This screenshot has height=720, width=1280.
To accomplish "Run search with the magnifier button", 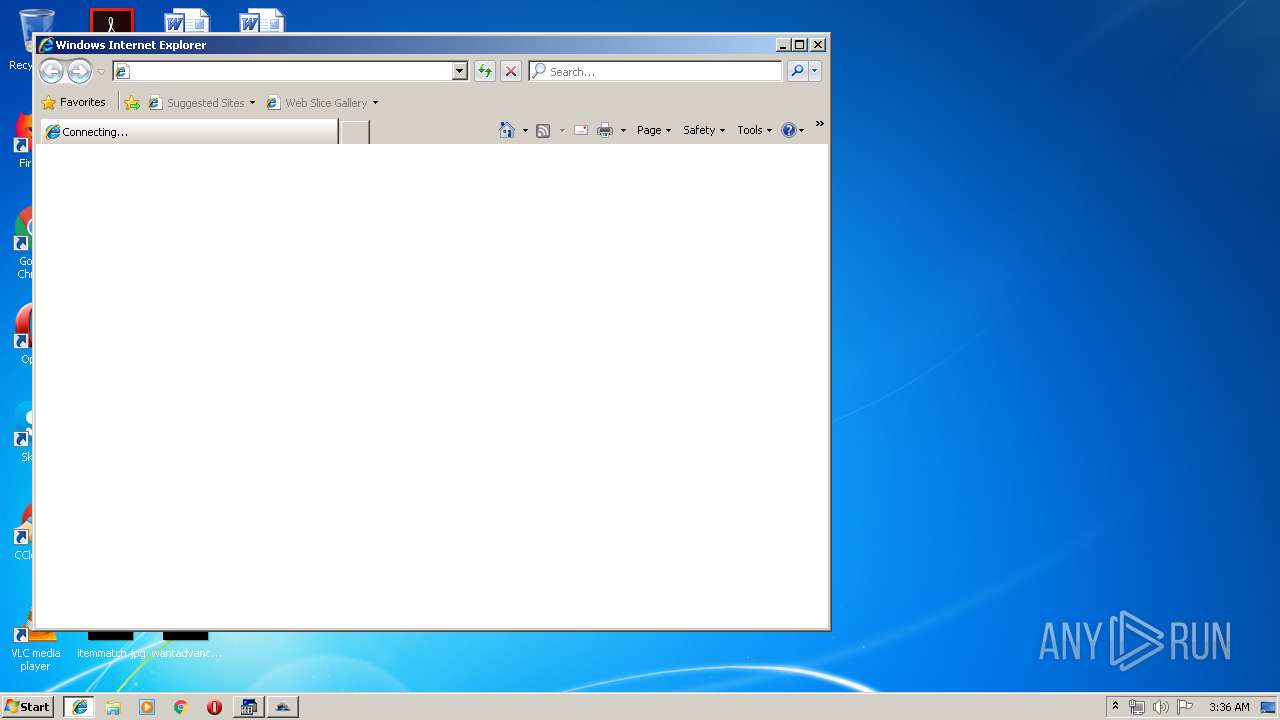I will (x=797, y=71).
